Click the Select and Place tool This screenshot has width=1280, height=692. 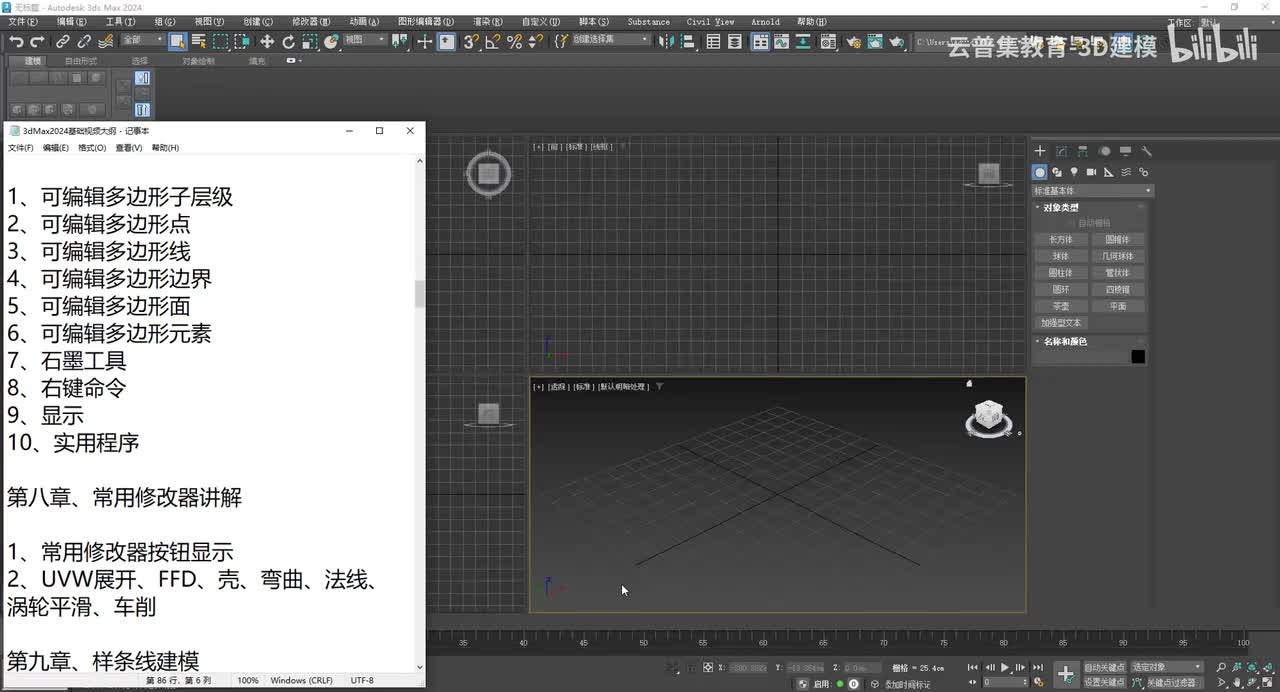[332, 41]
